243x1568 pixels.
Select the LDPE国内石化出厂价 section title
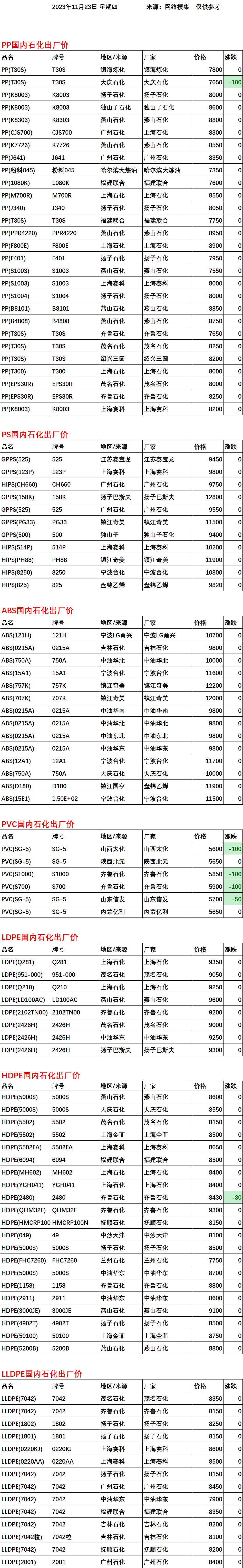pyautogui.click(x=40, y=938)
